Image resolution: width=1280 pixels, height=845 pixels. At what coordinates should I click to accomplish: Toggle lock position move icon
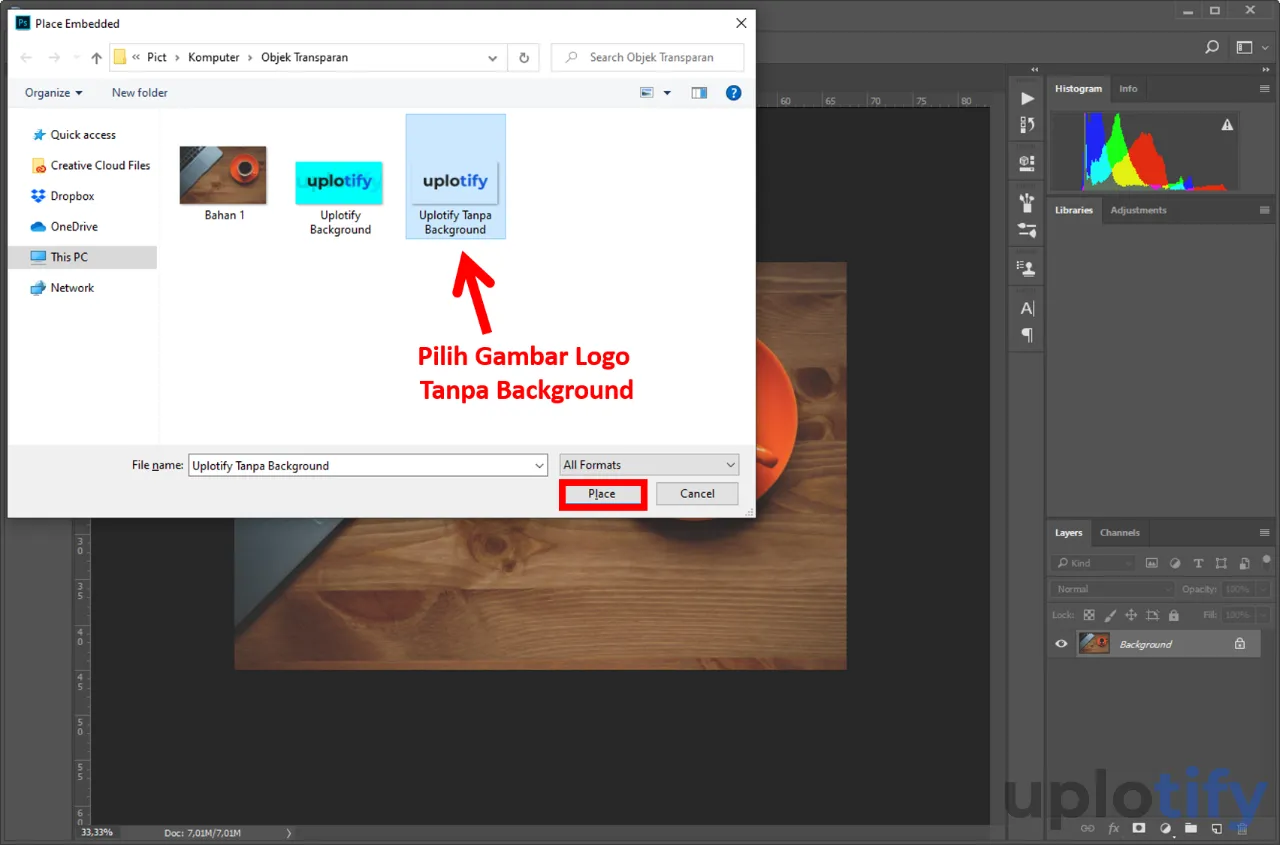click(x=1131, y=615)
